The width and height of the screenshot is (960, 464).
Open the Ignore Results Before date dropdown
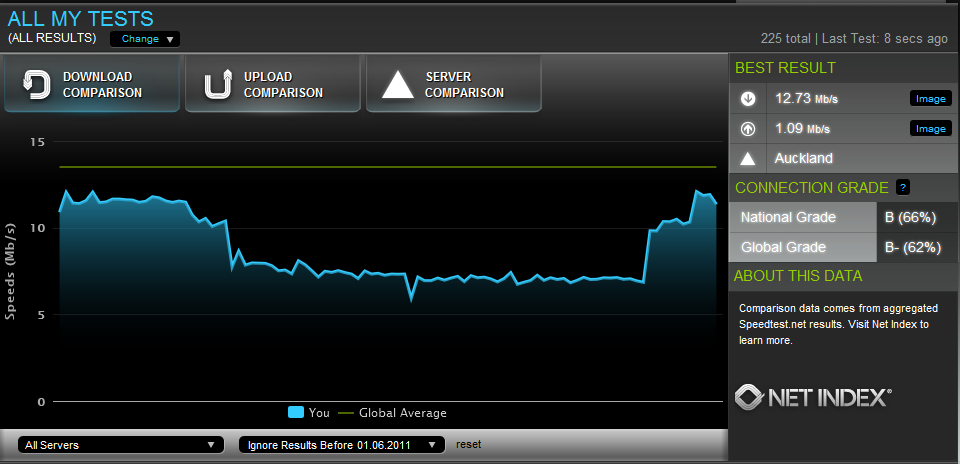340,445
